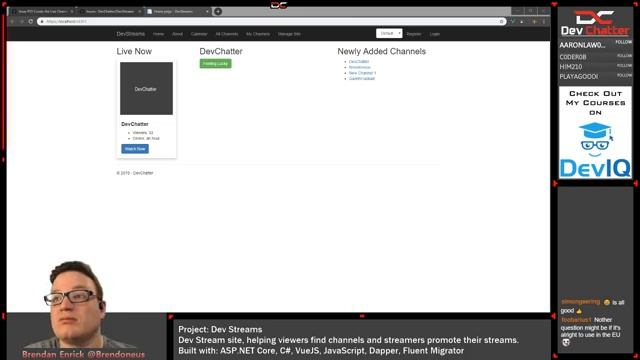The width and height of the screenshot is (640, 360).
Task: Open the Calendar nav item
Action: (199, 34)
